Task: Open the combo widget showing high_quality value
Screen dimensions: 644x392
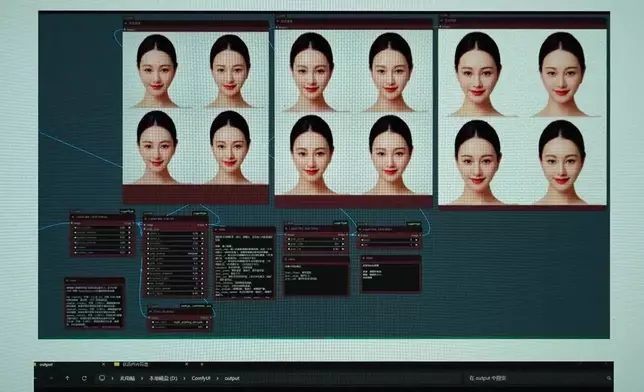Action: [x=180, y=323]
